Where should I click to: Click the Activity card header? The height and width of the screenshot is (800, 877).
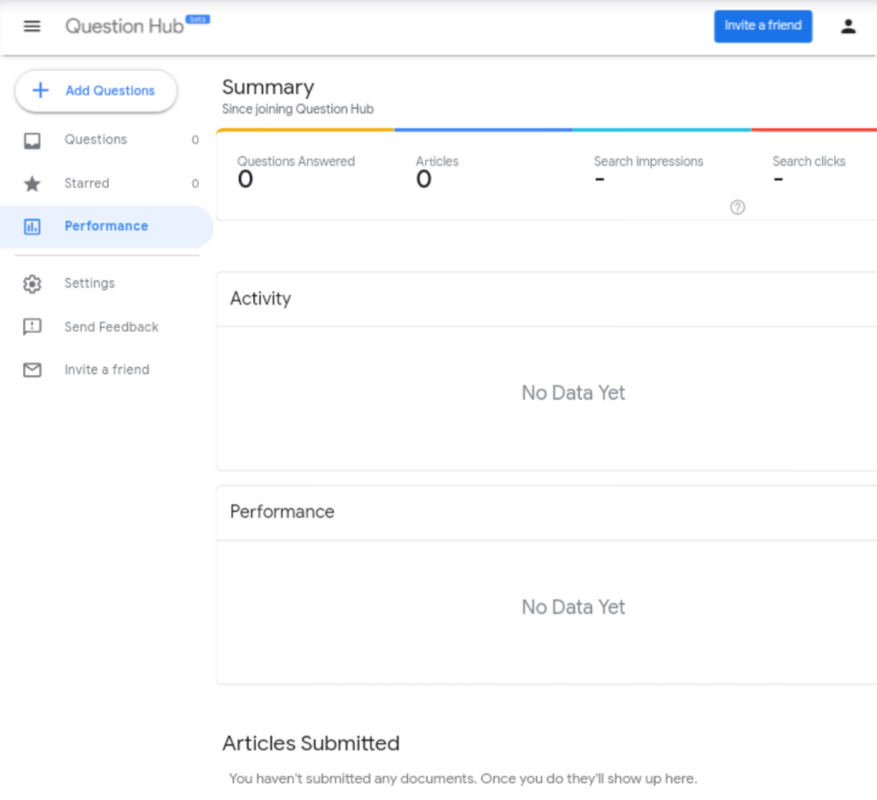[x=546, y=299]
